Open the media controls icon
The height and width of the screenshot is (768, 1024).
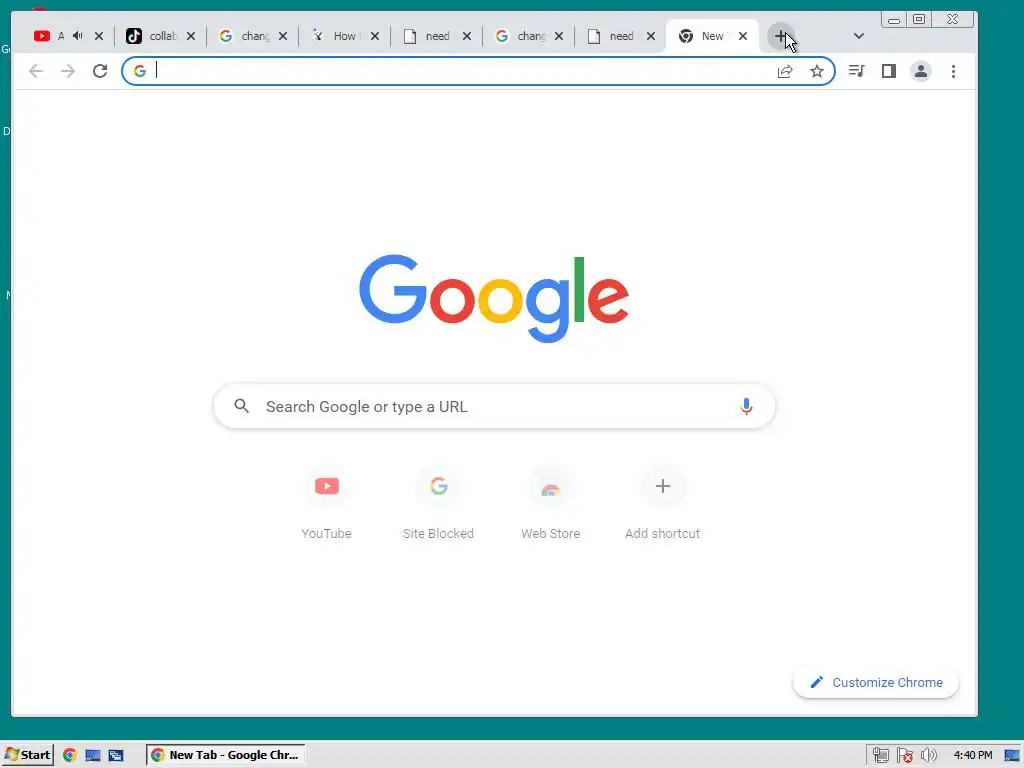tap(856, 71)
